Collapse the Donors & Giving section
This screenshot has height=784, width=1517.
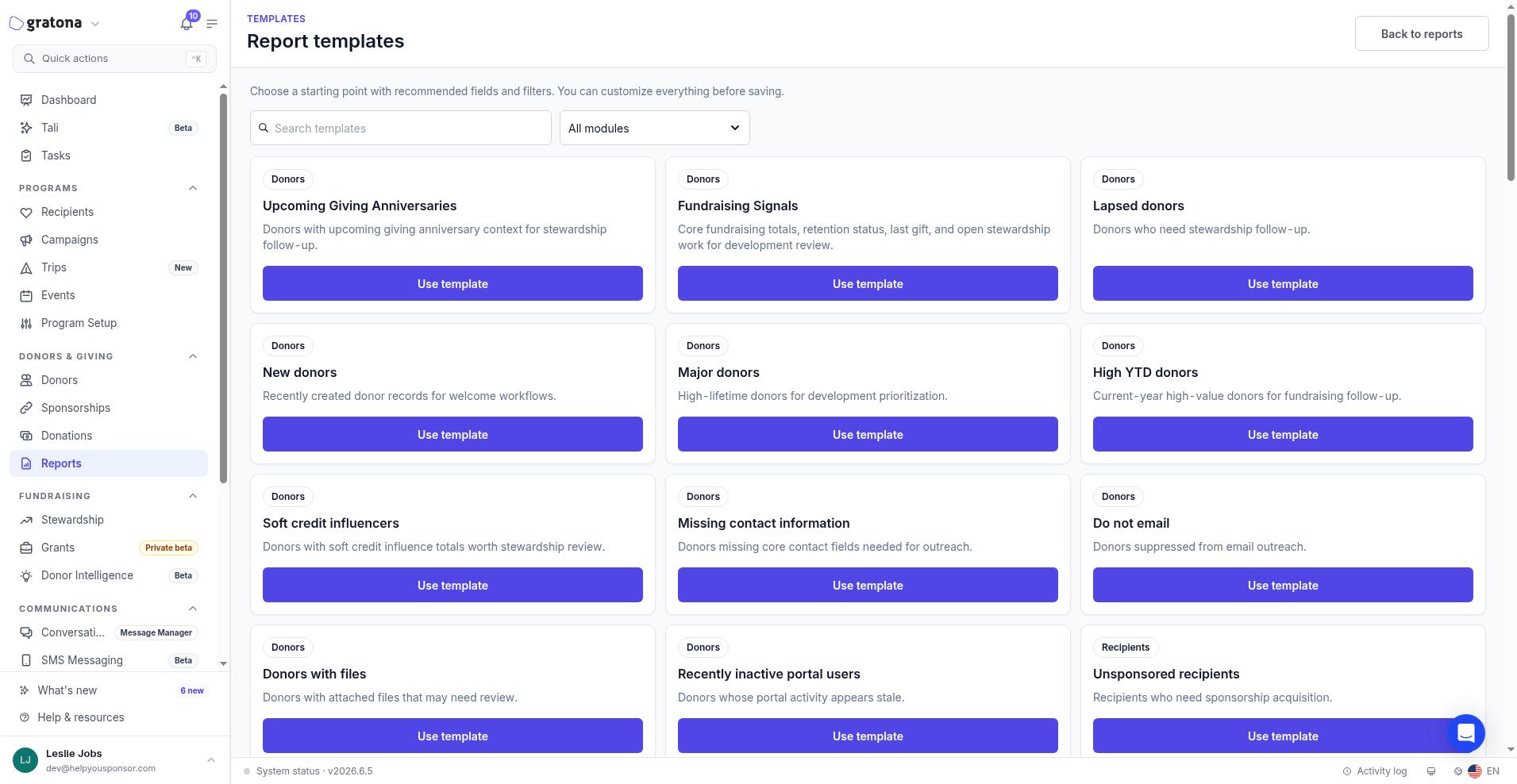pyautogui.click(x=193, y=356)
